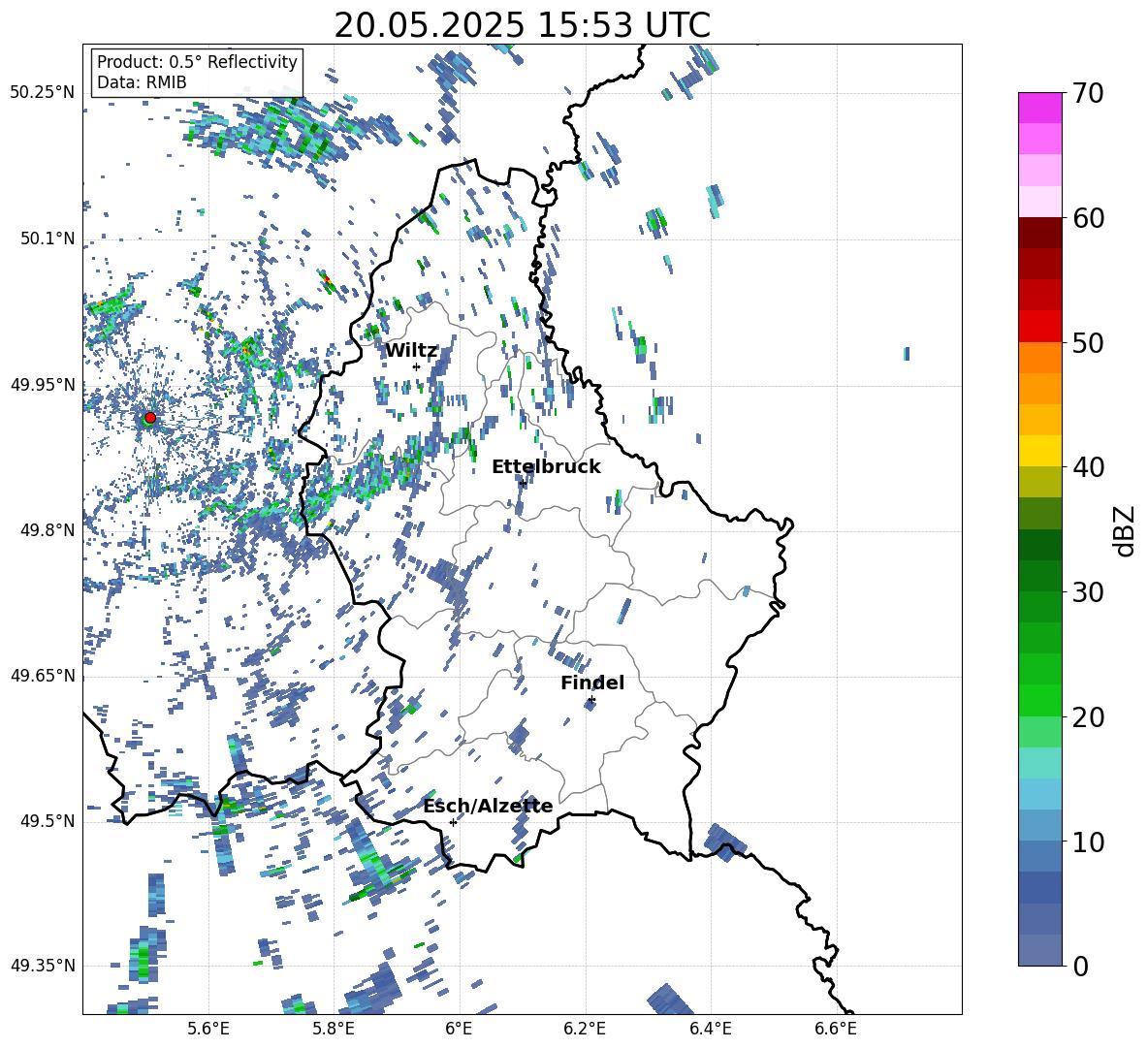This screenshot has width=1148, height=1048.
Task: Click the 6.2°E longitude label
Action: click(x=585, y=1029)
